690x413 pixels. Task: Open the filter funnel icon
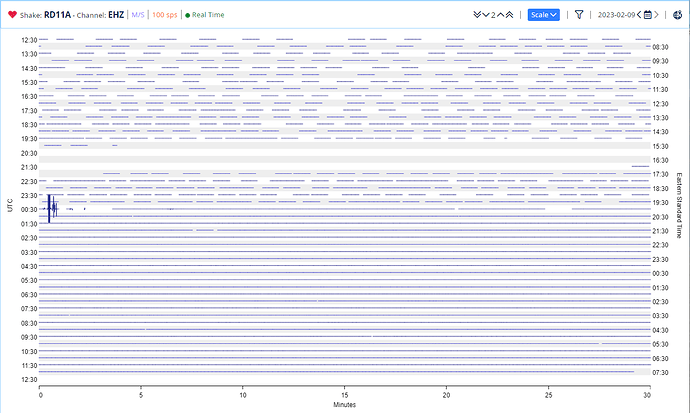coord(579,15)
